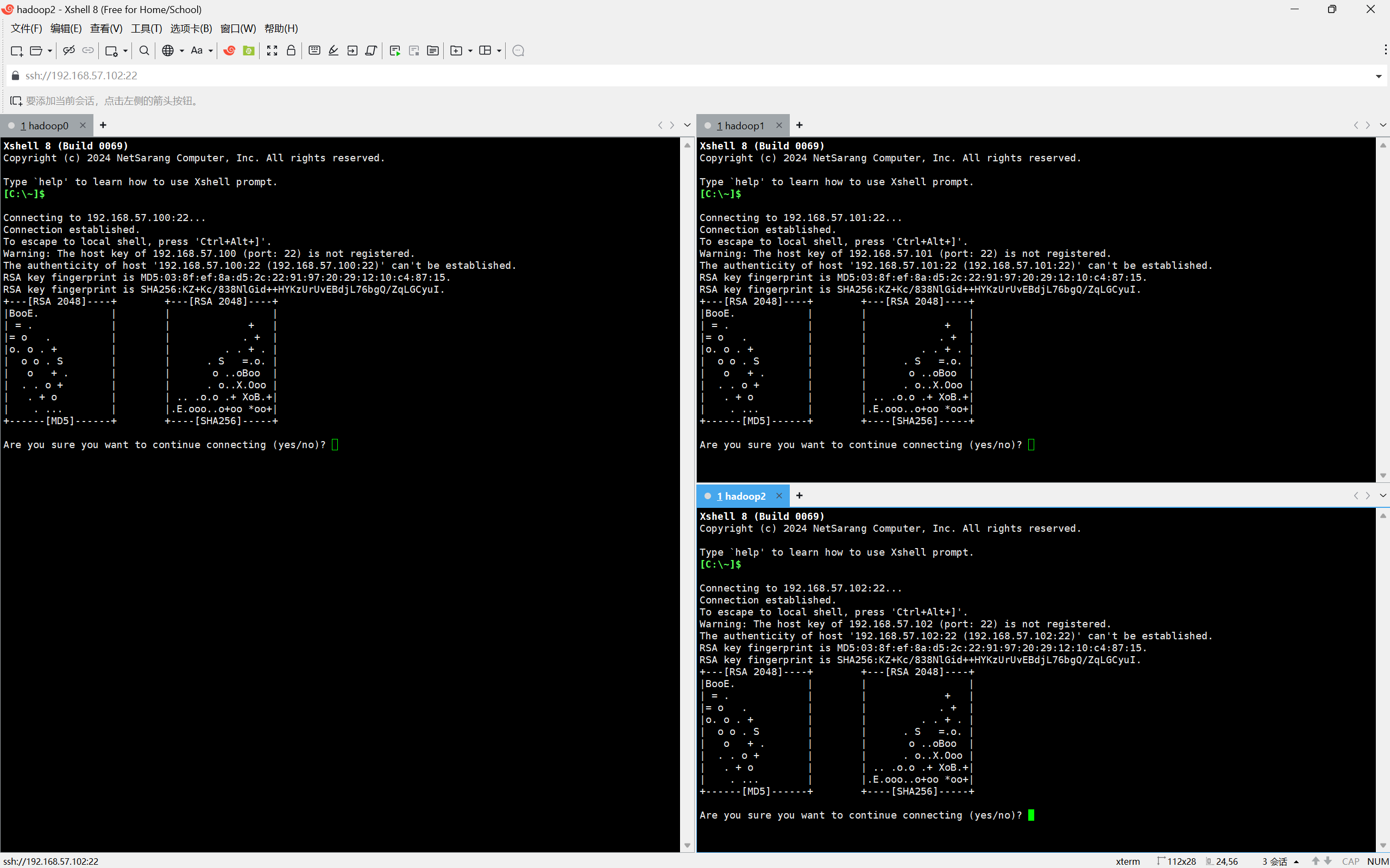Viewport: 1390px width, 868px height.
Task: Add new tab next to hadoop2
Action: point(799,495)
